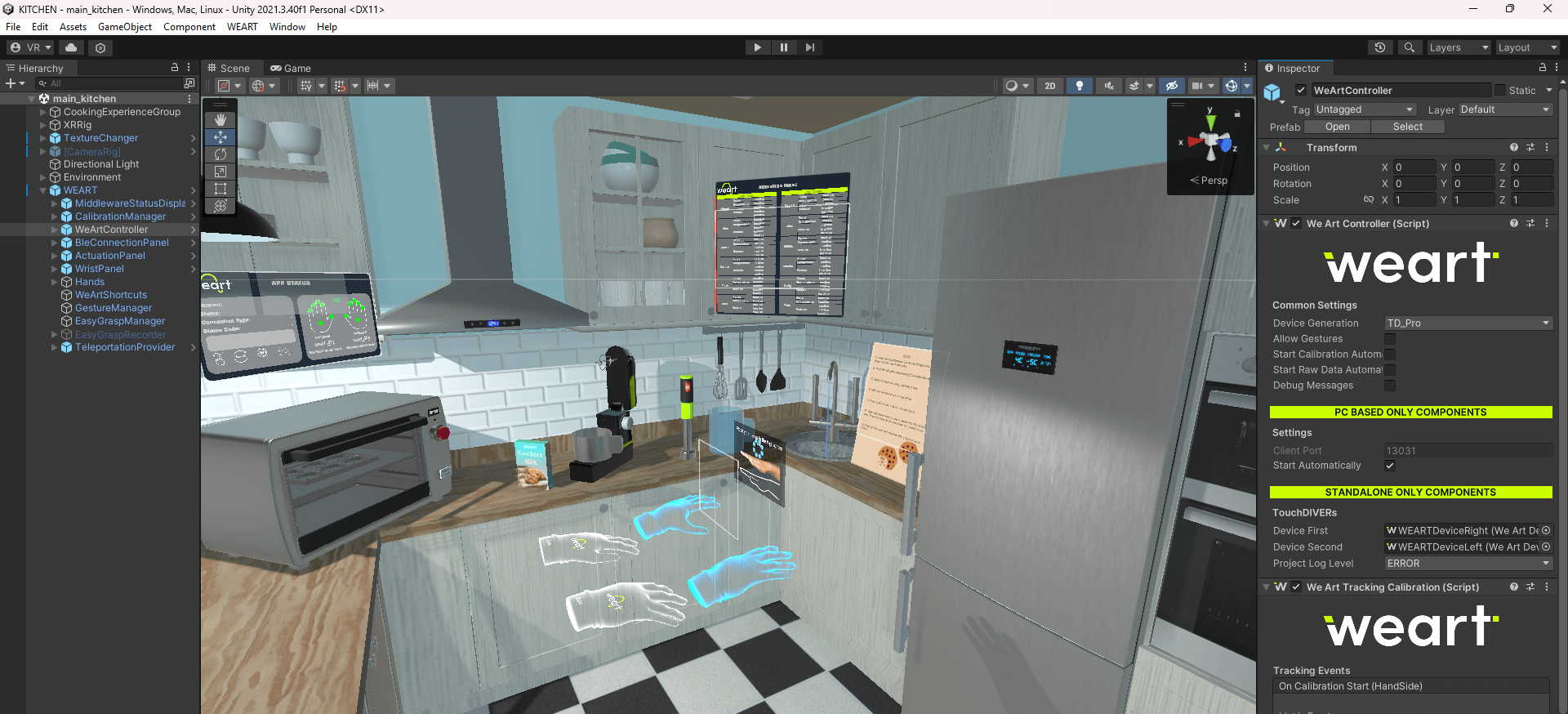The width and height of the screenshot is (1568, 714).
Task: Open Undo History icon in top toolbar
Action: click(1380, 47)
